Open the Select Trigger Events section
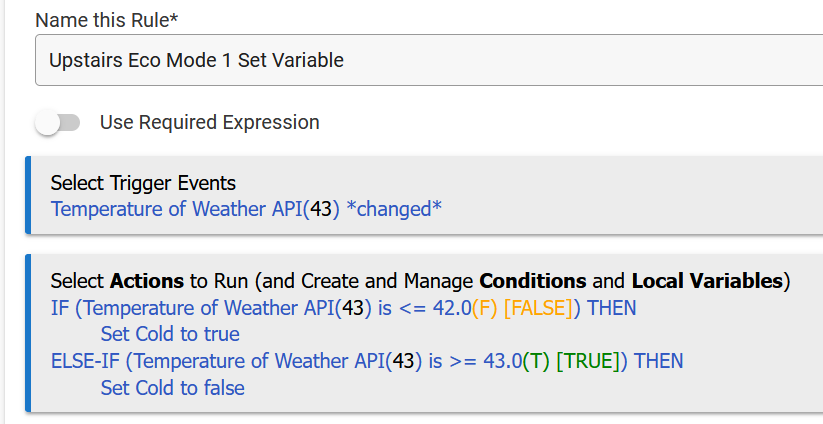Viewport: 823px width, 424px height. pos(143,183)
